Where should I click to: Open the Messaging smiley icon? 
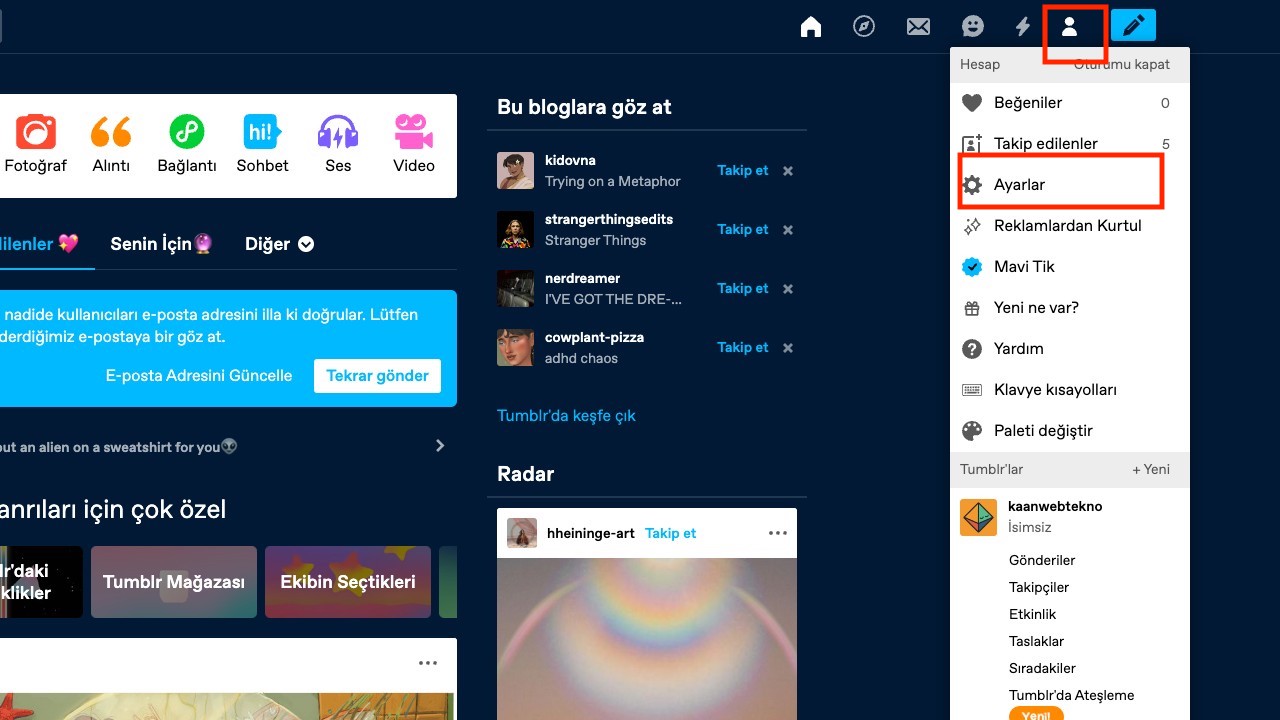point(972,27)
